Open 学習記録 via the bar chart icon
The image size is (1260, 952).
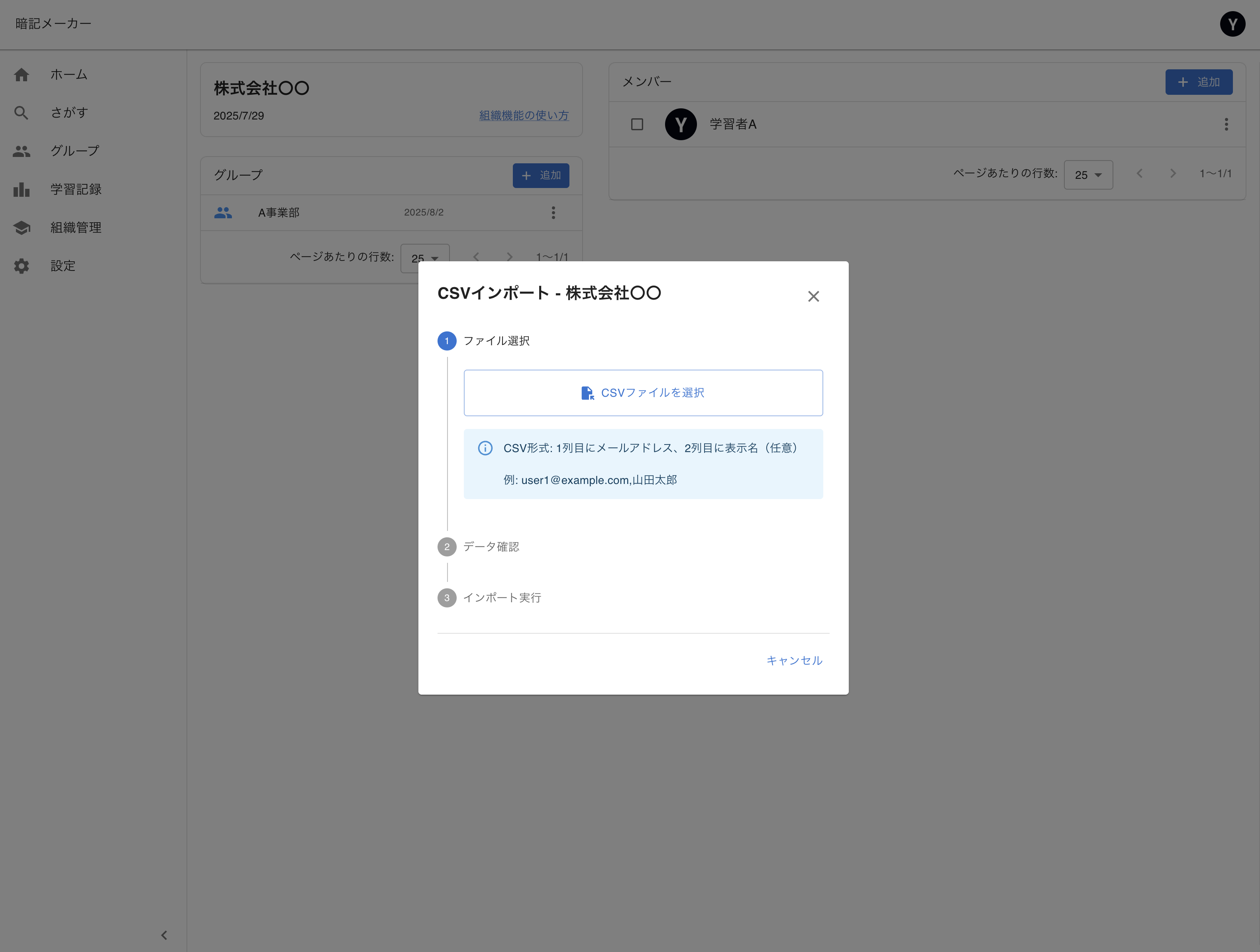pos(22,189)
